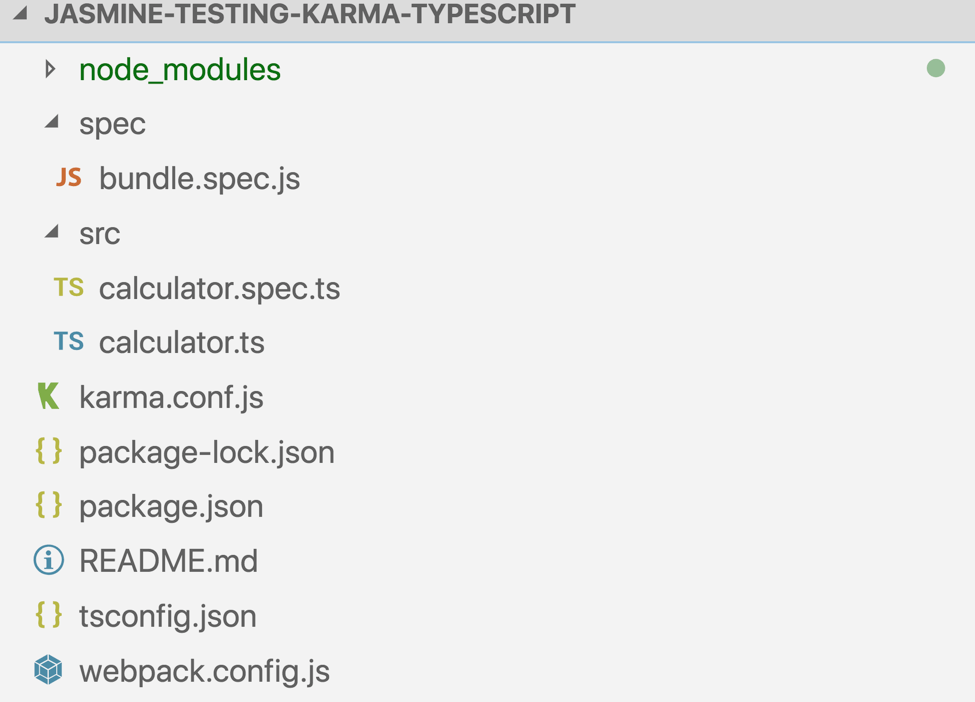975x702 pixels.
Task: Click the JS icon beside bundle.spec.js
Action: [x=68, y=178]
